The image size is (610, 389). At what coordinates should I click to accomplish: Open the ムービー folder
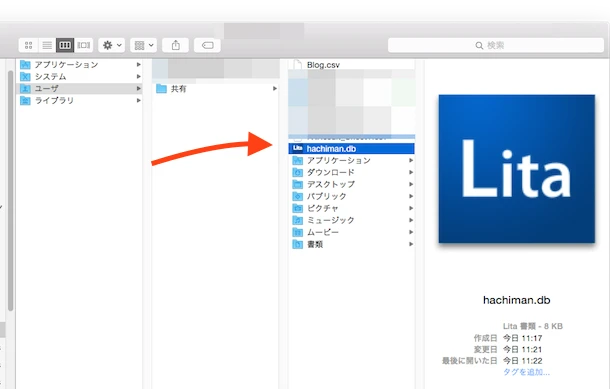(x=352, y=233)
